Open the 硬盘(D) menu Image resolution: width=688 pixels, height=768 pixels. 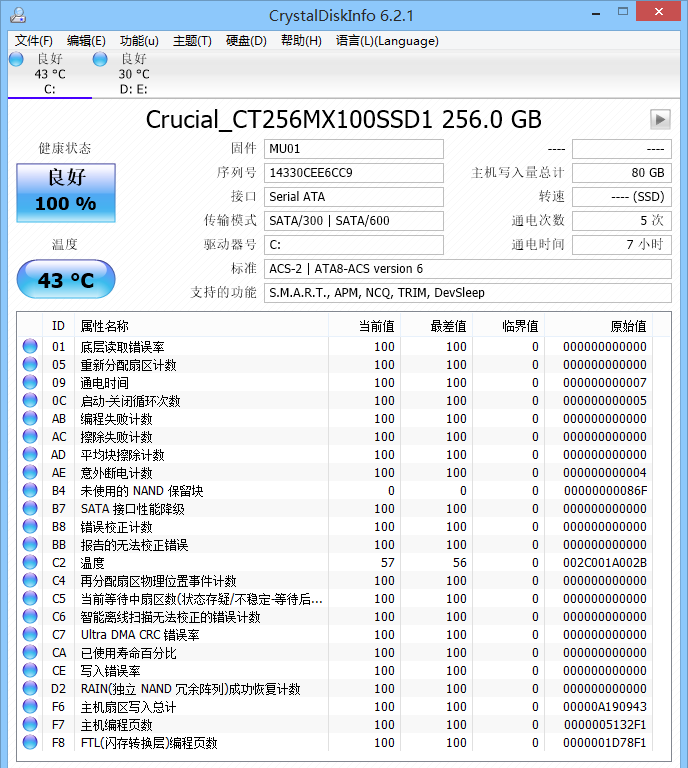[246, 41]
